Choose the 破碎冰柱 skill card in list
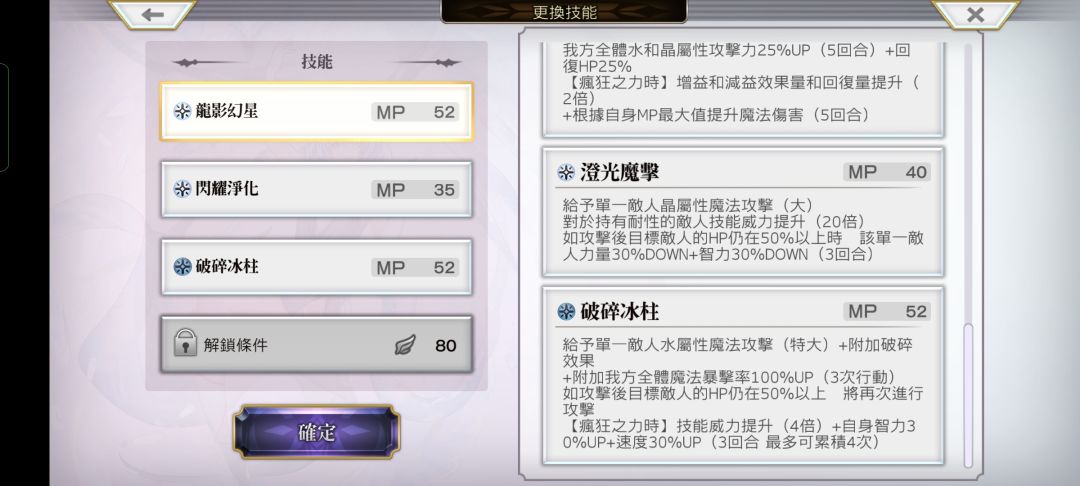The image size is (1080, 486). (743, 375)
